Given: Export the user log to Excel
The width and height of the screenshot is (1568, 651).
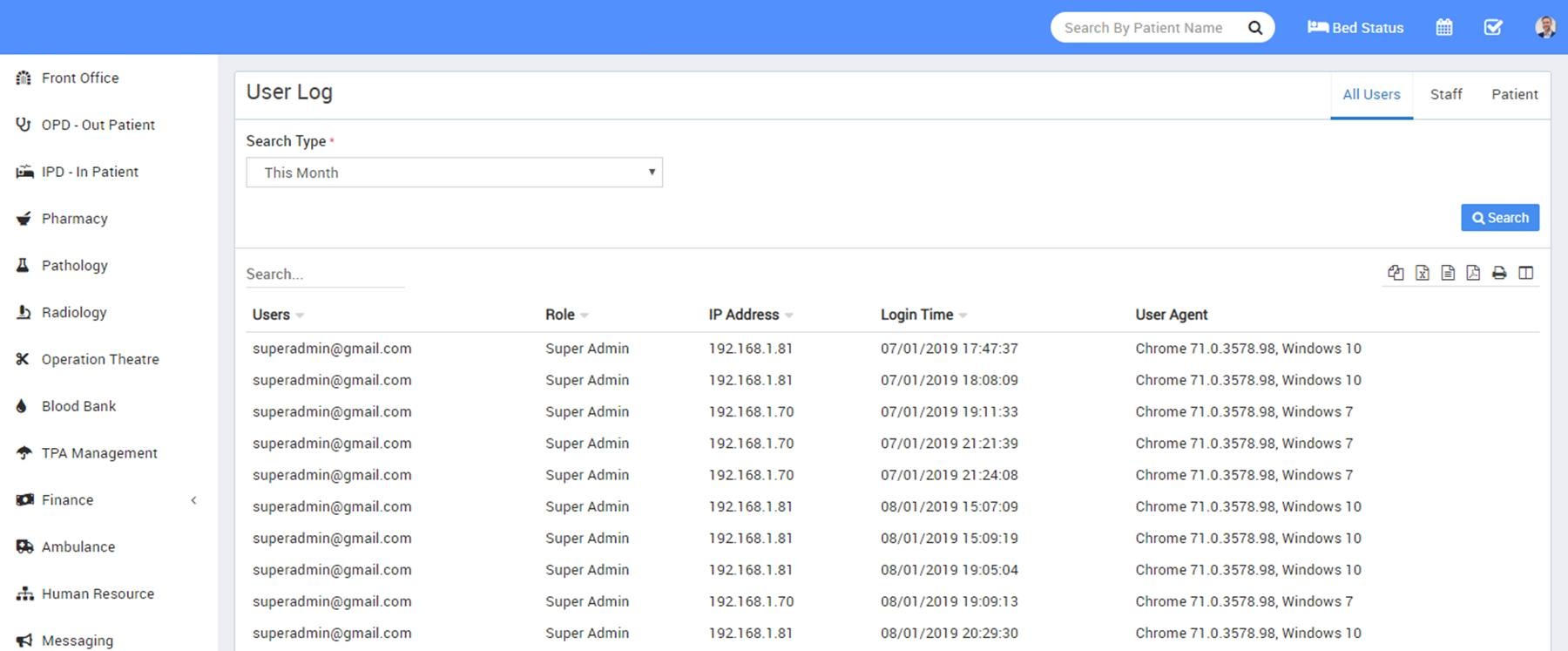Looking at the screenshot, I should pyautogui.click(x=1422, y=273).
